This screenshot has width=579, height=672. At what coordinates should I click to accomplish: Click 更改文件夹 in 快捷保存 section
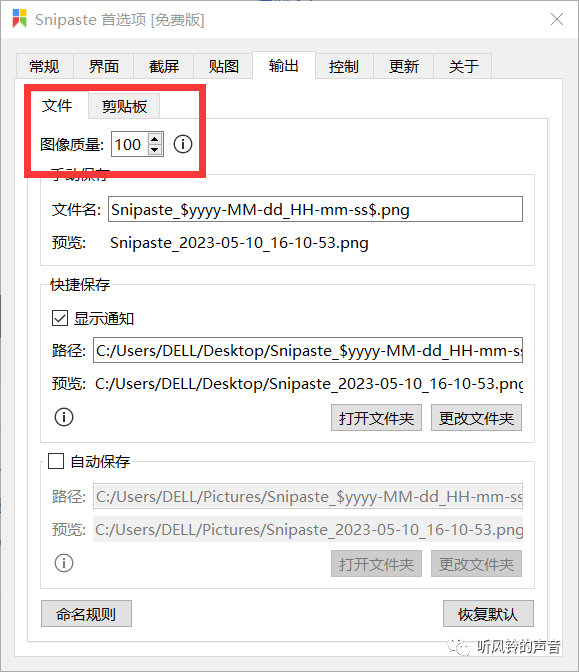point(476,418)
